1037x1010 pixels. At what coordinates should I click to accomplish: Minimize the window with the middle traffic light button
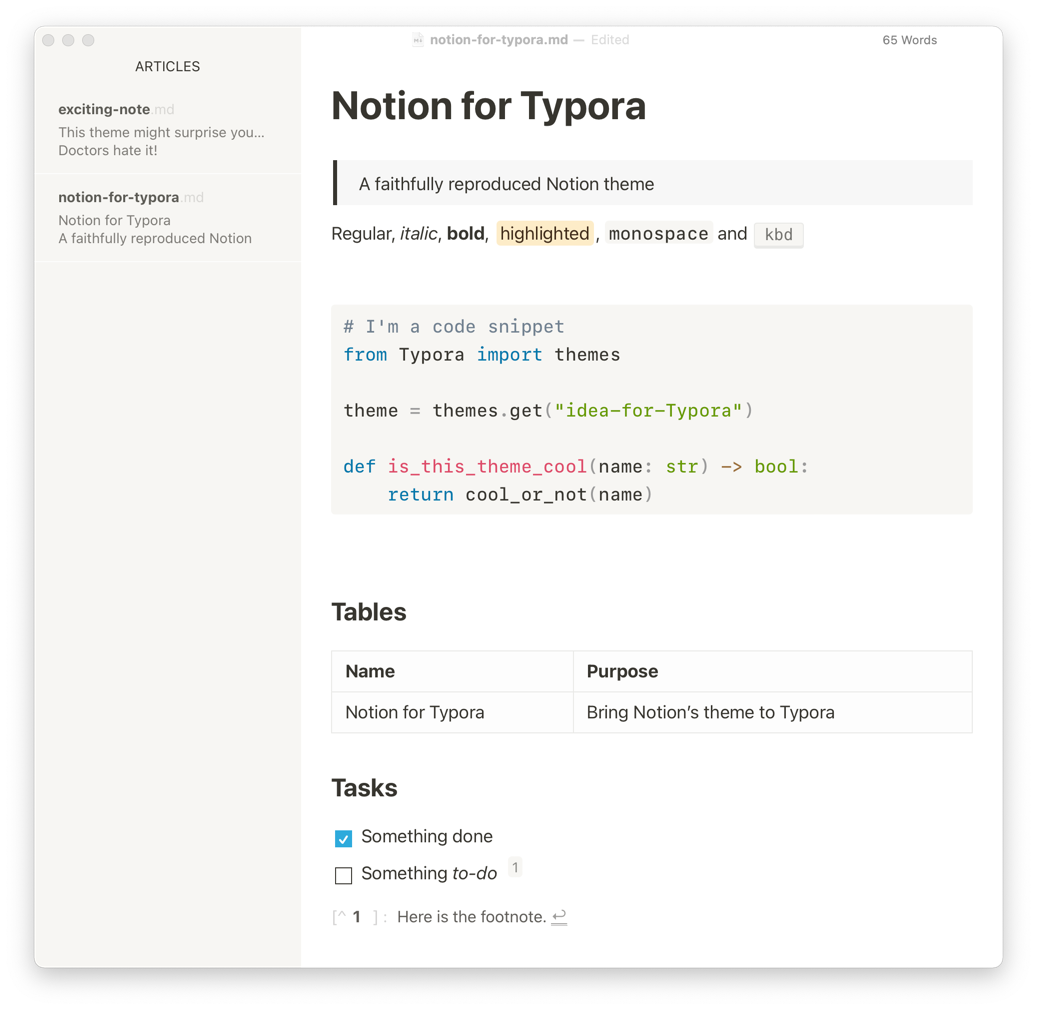(x=68, y=40)
